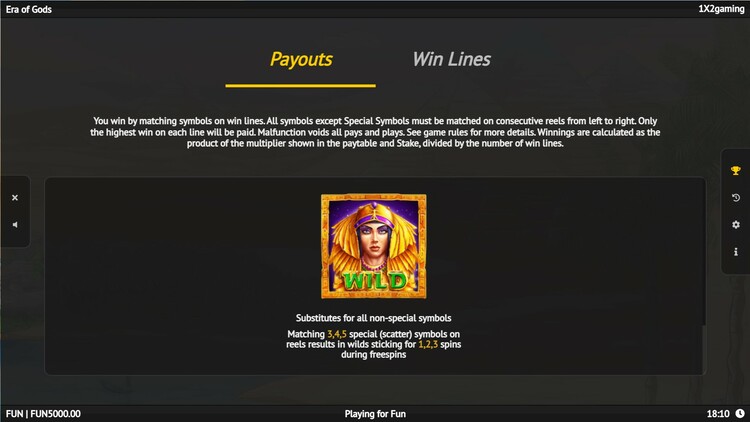
Task: Click the yellow underline below Payouts
Action: pyautogui.click(x=300, y=86)
